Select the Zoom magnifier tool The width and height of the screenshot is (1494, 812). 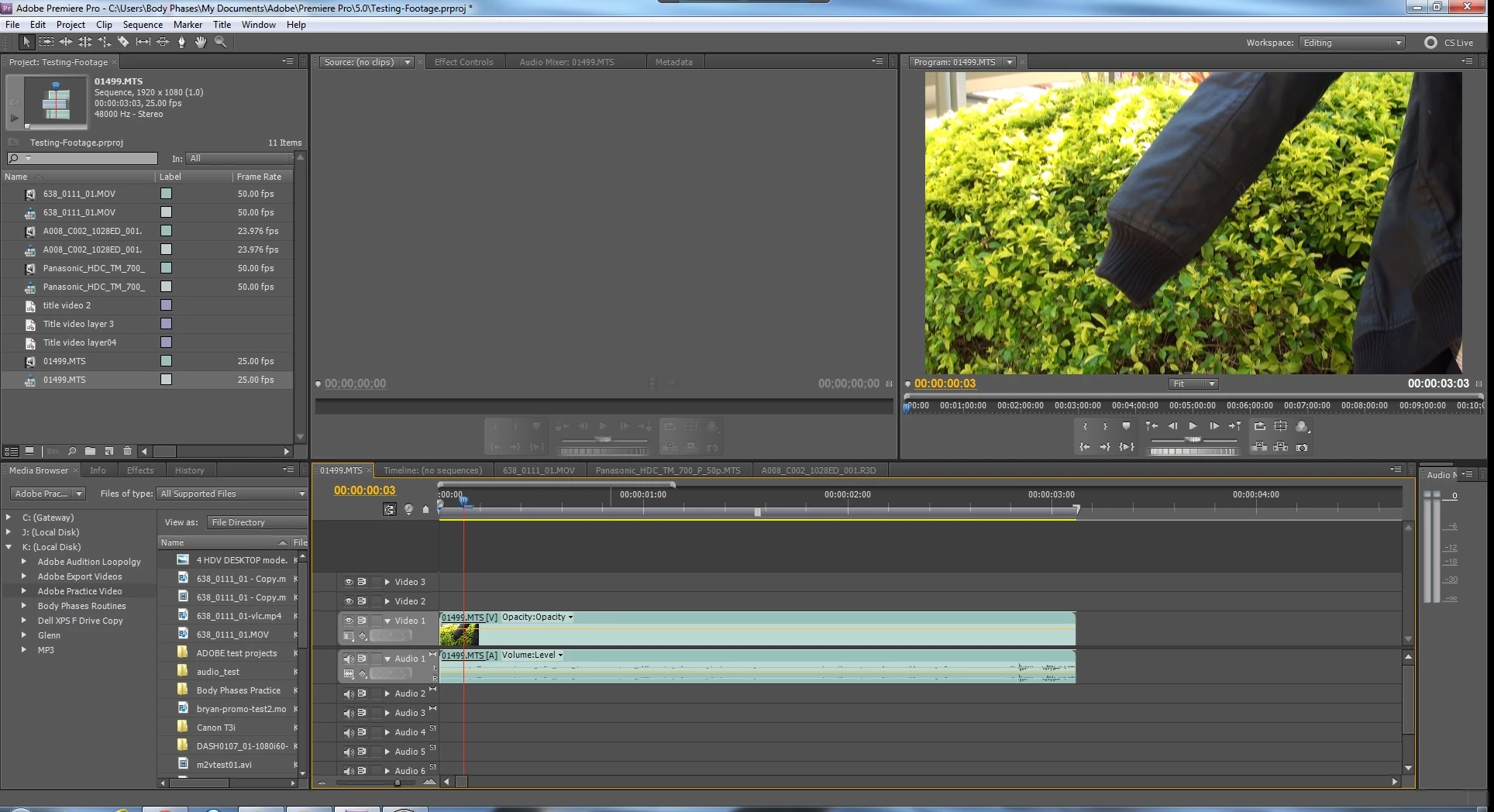click(x=221, y=43)
